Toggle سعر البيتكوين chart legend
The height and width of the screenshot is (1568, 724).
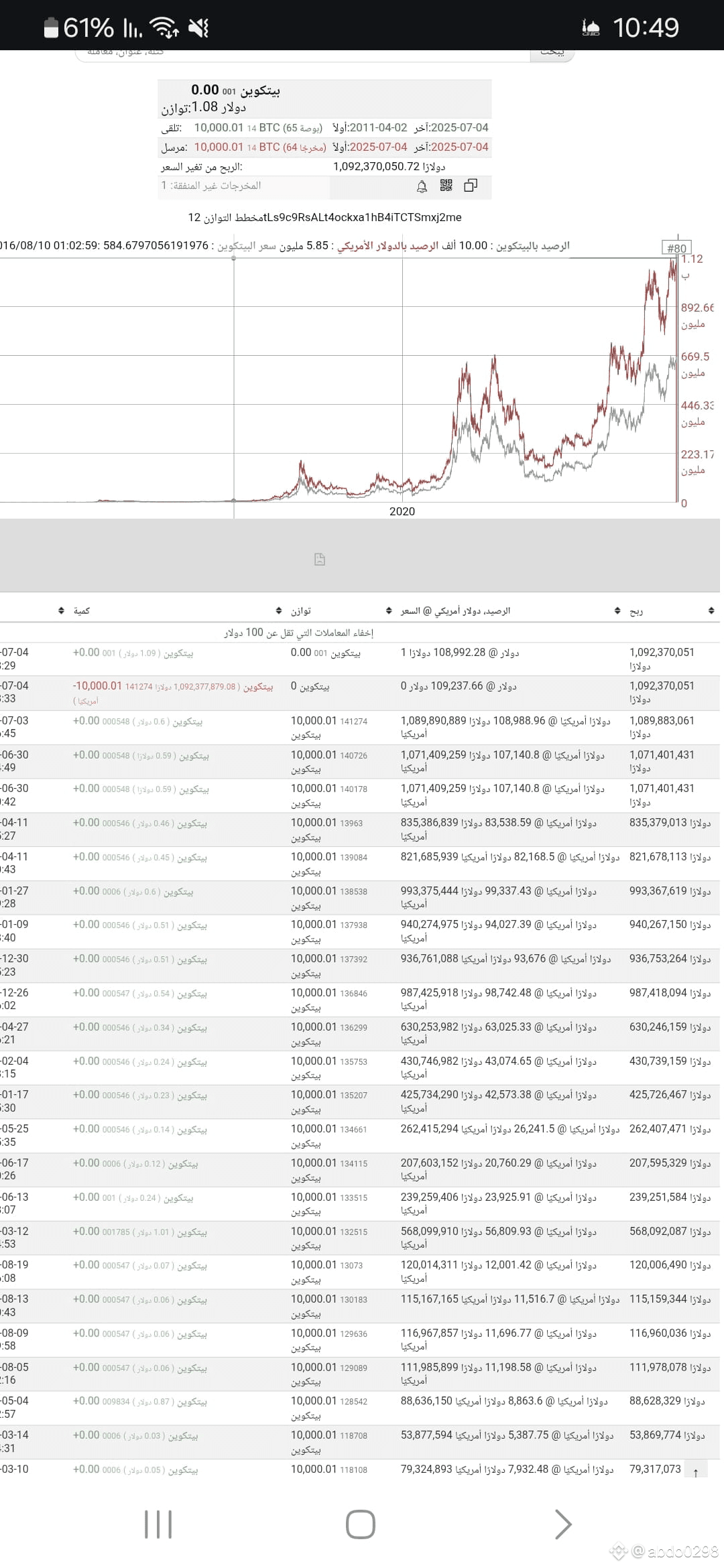pyautogui.click(x=247, y=245)
